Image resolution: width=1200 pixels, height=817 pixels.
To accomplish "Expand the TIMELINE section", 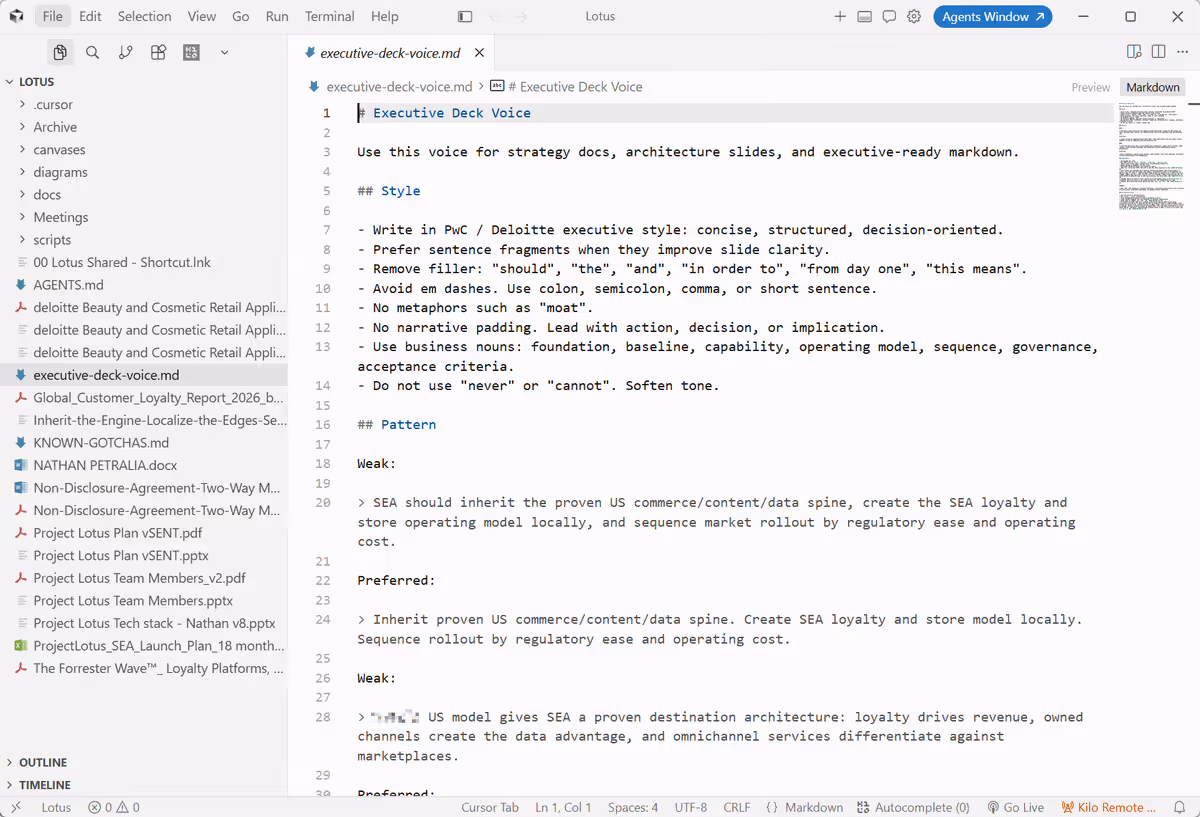I will pos(144,785).
